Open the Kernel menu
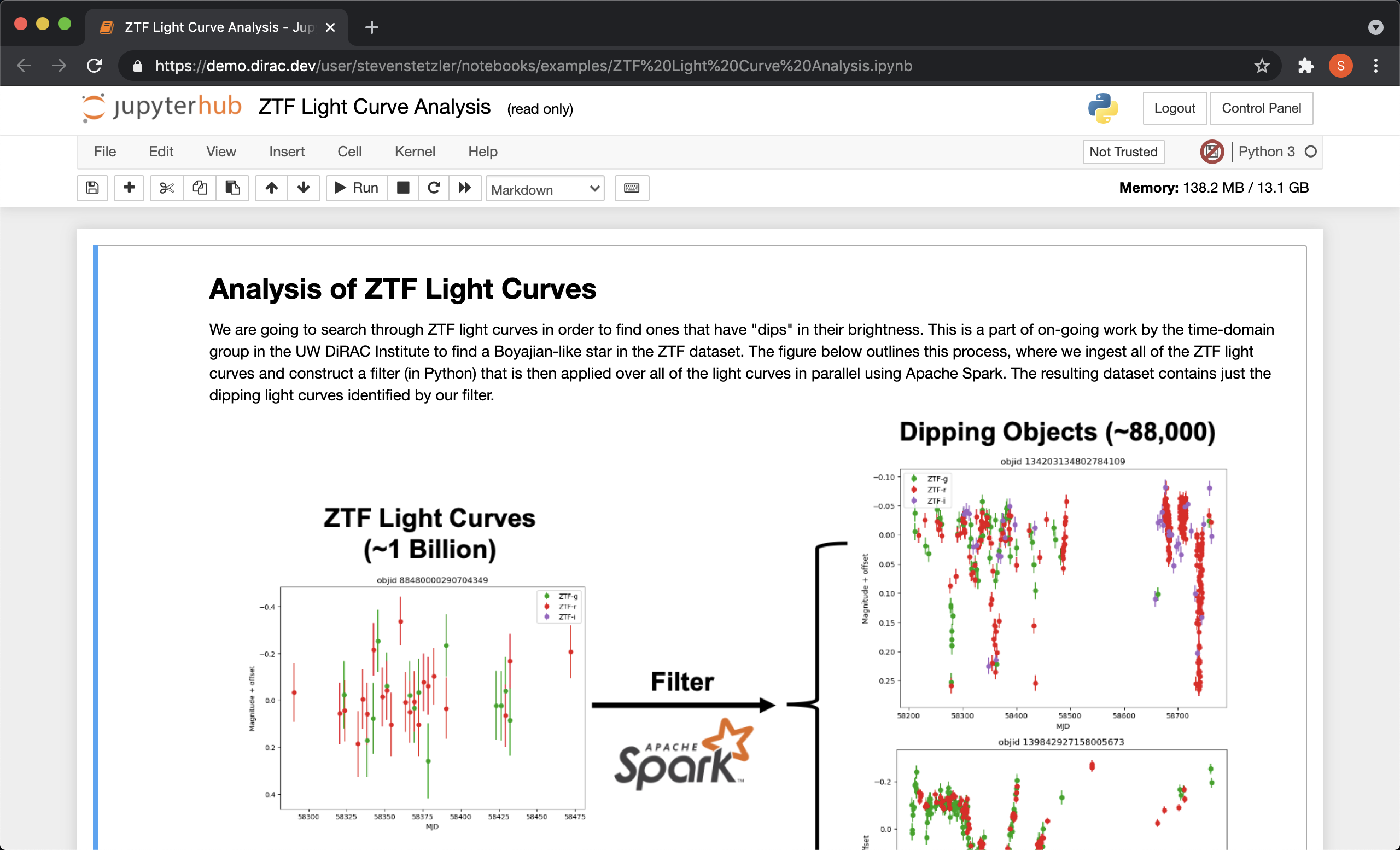 [415, 152]
